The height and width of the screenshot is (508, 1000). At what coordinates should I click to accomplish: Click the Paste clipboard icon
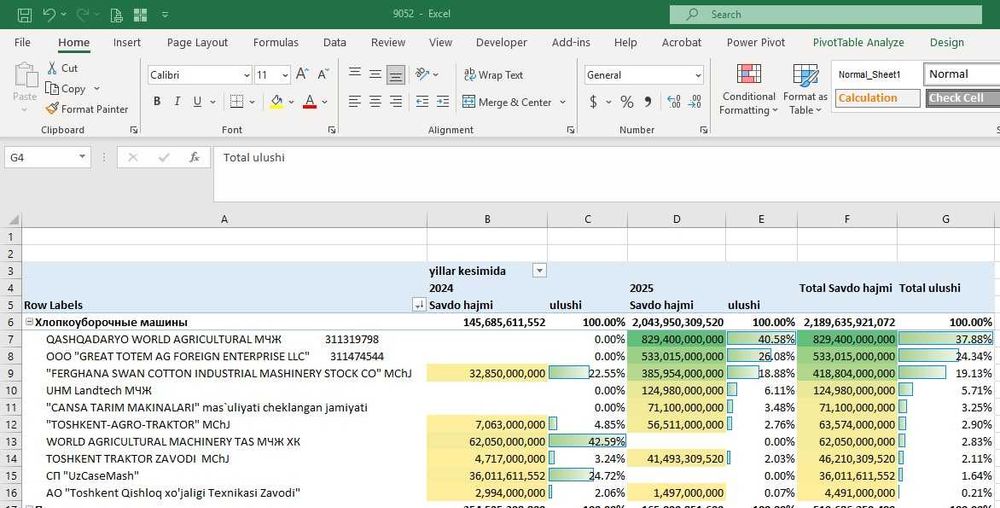(x=25, y=76)
